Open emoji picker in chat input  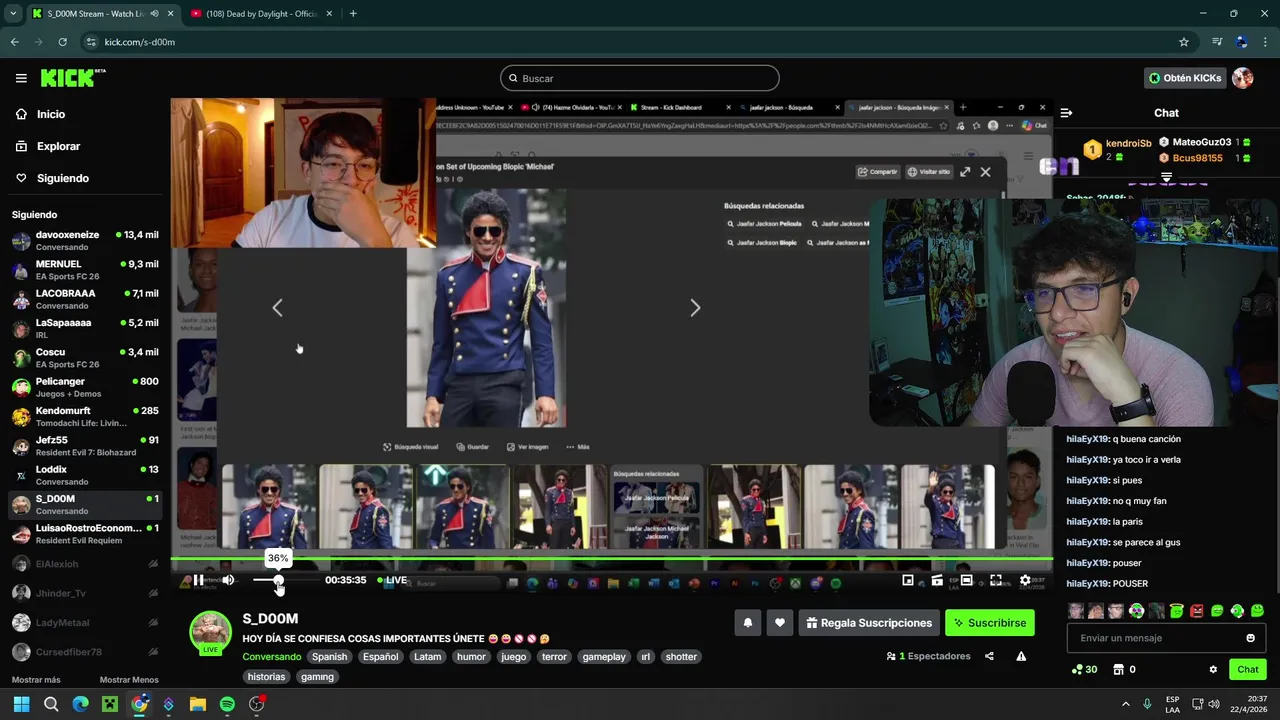click(1250, 638)
